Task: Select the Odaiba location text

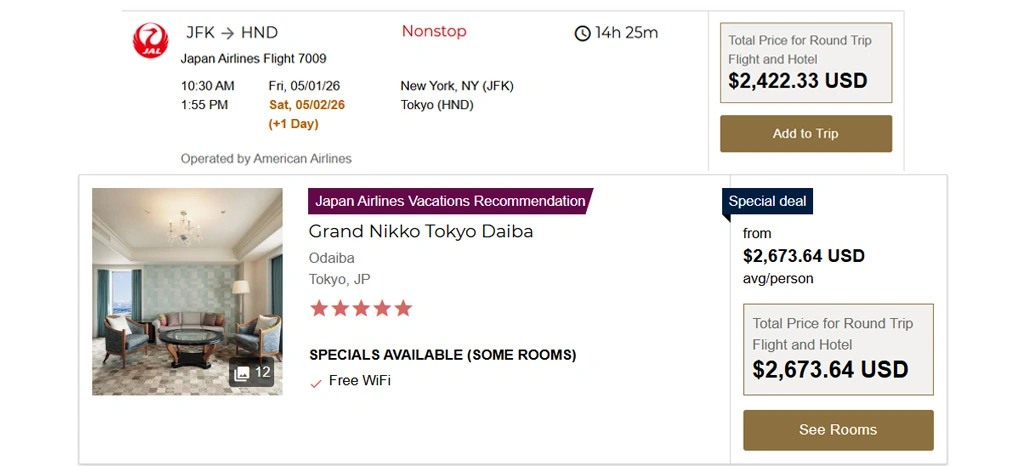Action: tap(332, 258)
